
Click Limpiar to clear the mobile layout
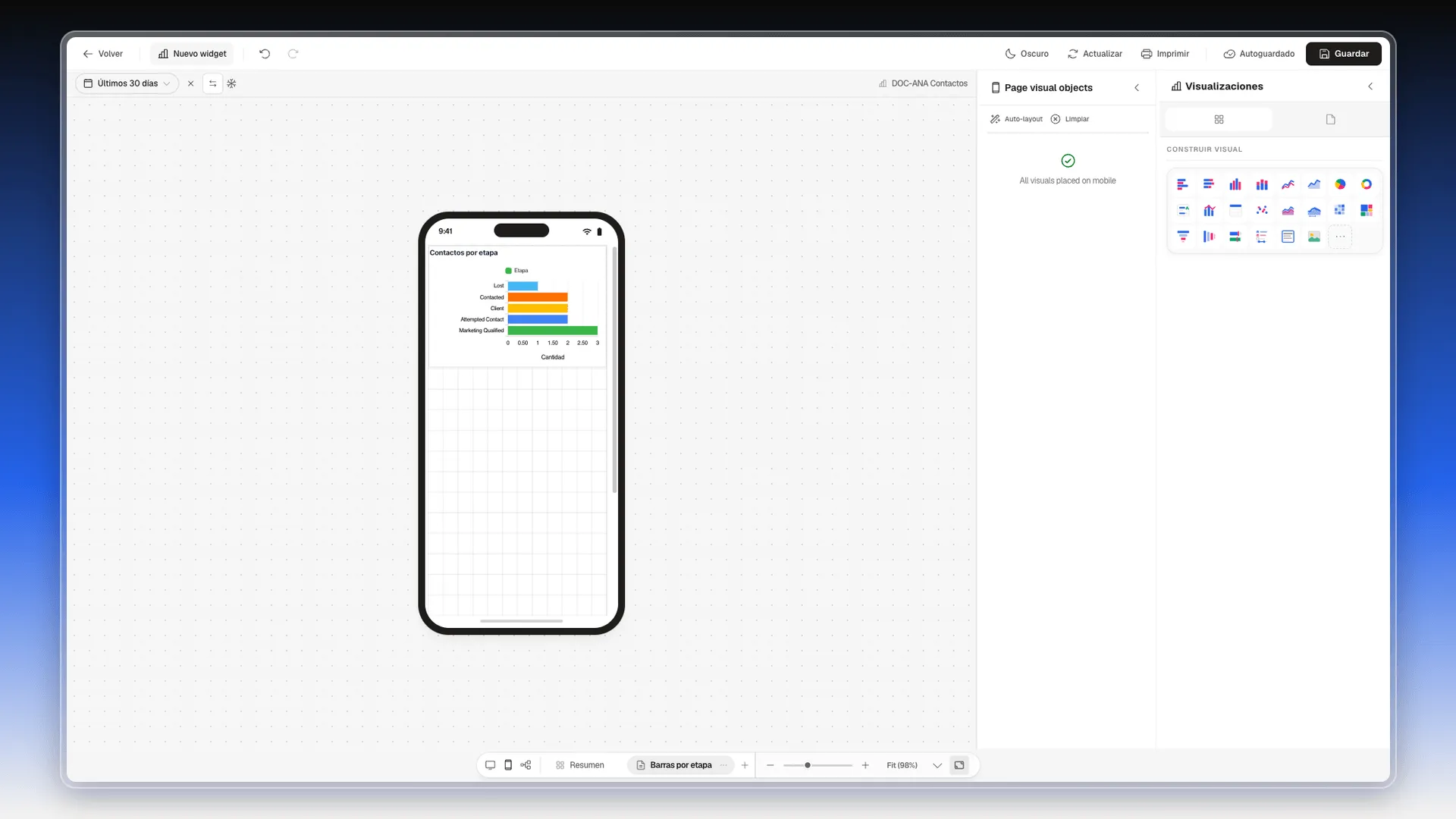(1070, 119)
